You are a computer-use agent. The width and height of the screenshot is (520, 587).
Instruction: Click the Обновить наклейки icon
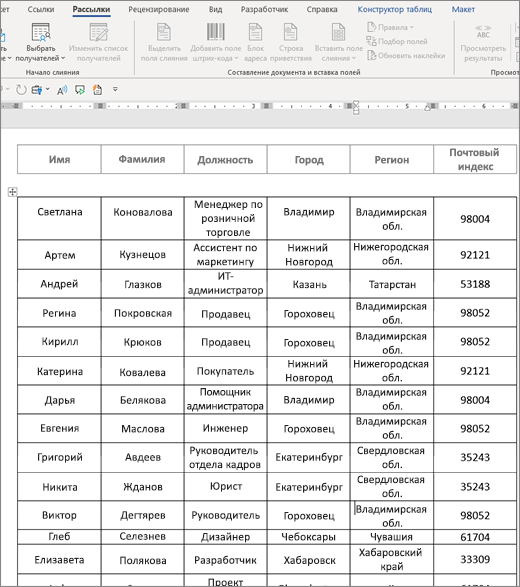(x=371, y=55)
